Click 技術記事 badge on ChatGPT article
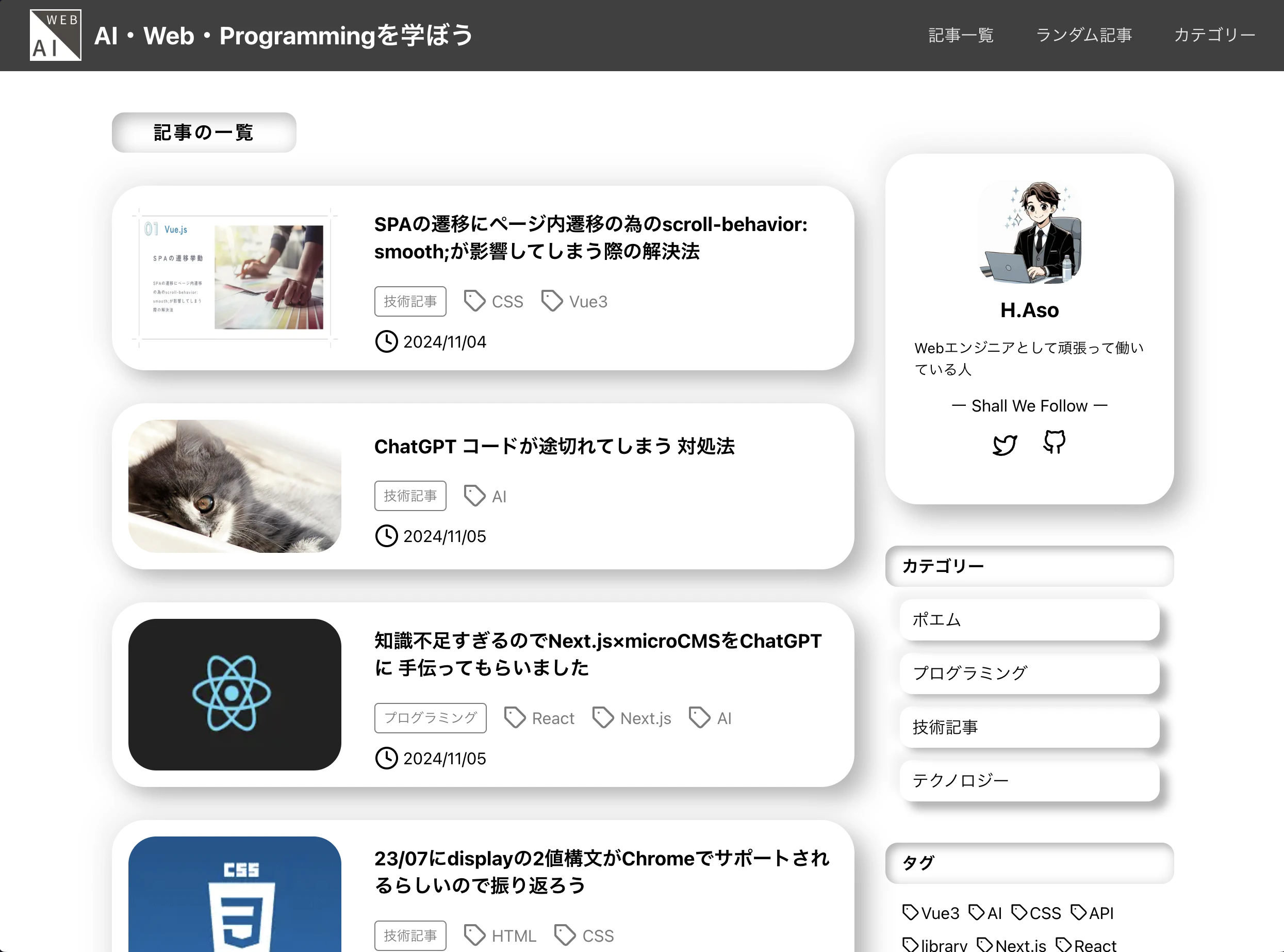Screen dimensions: 1284x952 410,496
